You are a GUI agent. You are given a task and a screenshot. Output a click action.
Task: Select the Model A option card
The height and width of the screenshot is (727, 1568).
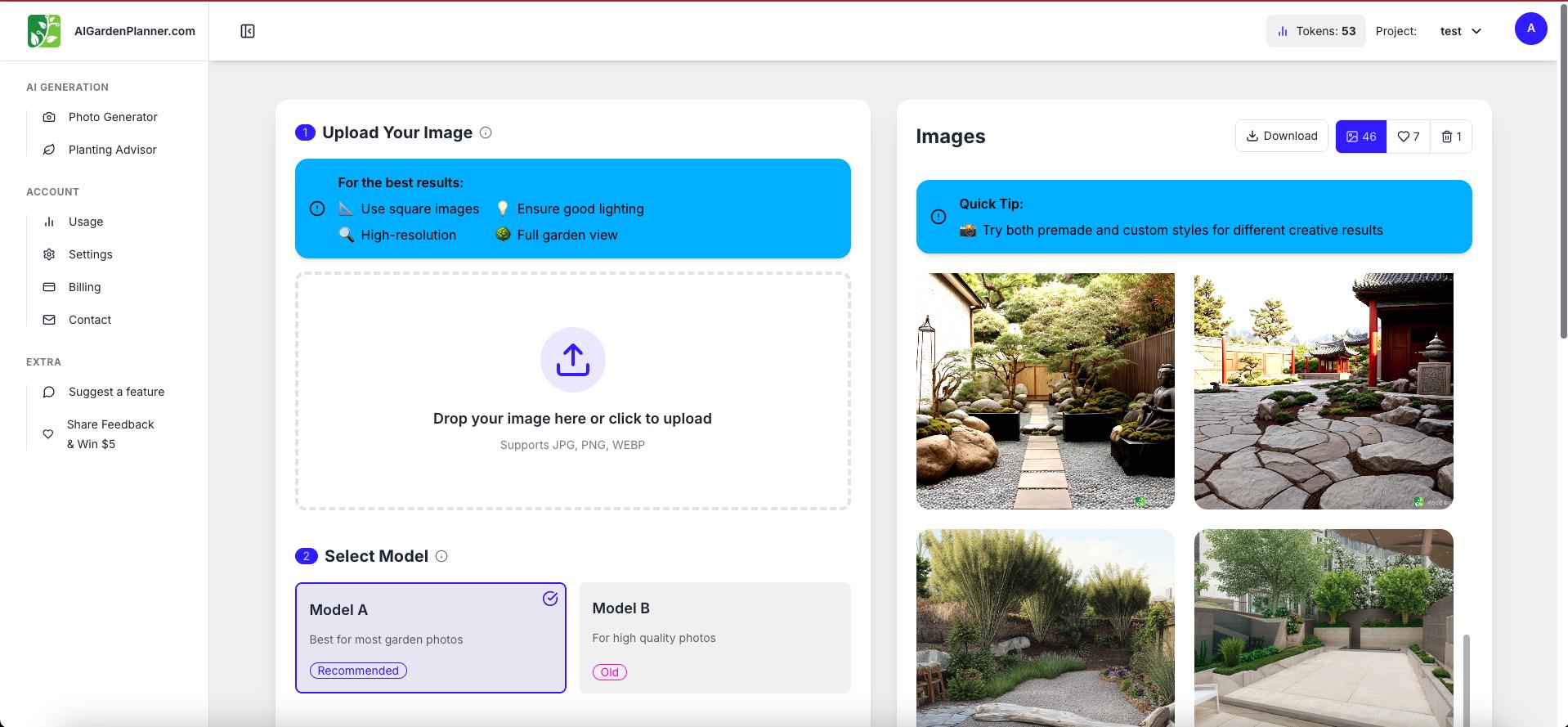pos(430,637)
